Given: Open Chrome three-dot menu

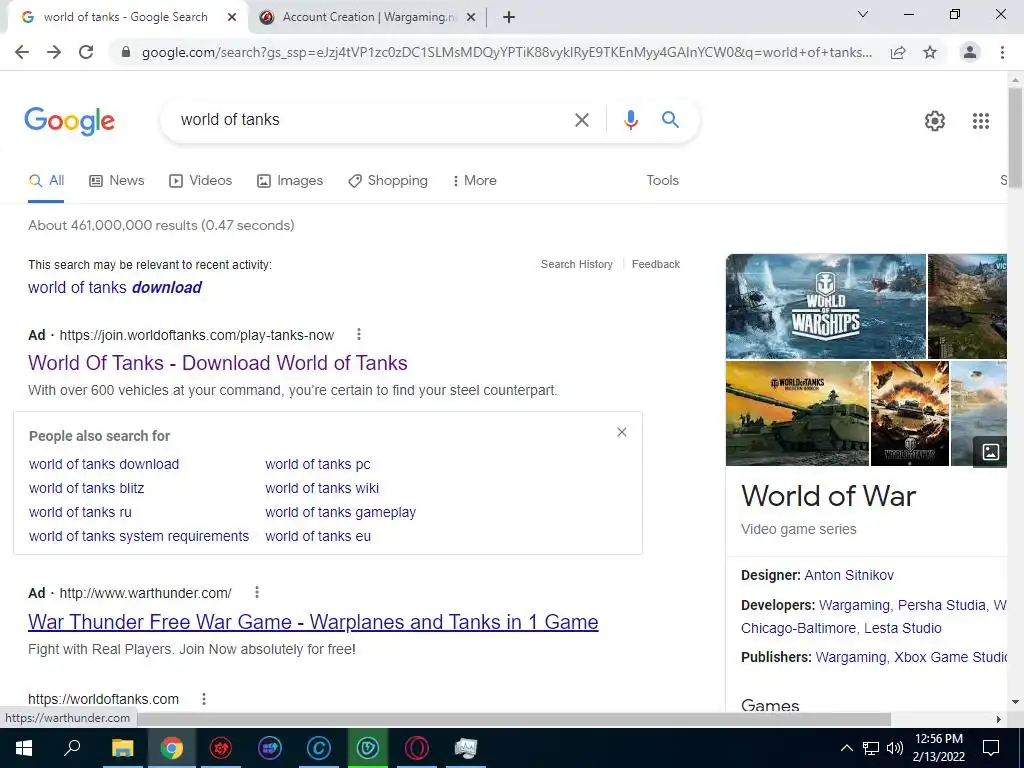Looking at the screenshot, I should click(1002, 52).
